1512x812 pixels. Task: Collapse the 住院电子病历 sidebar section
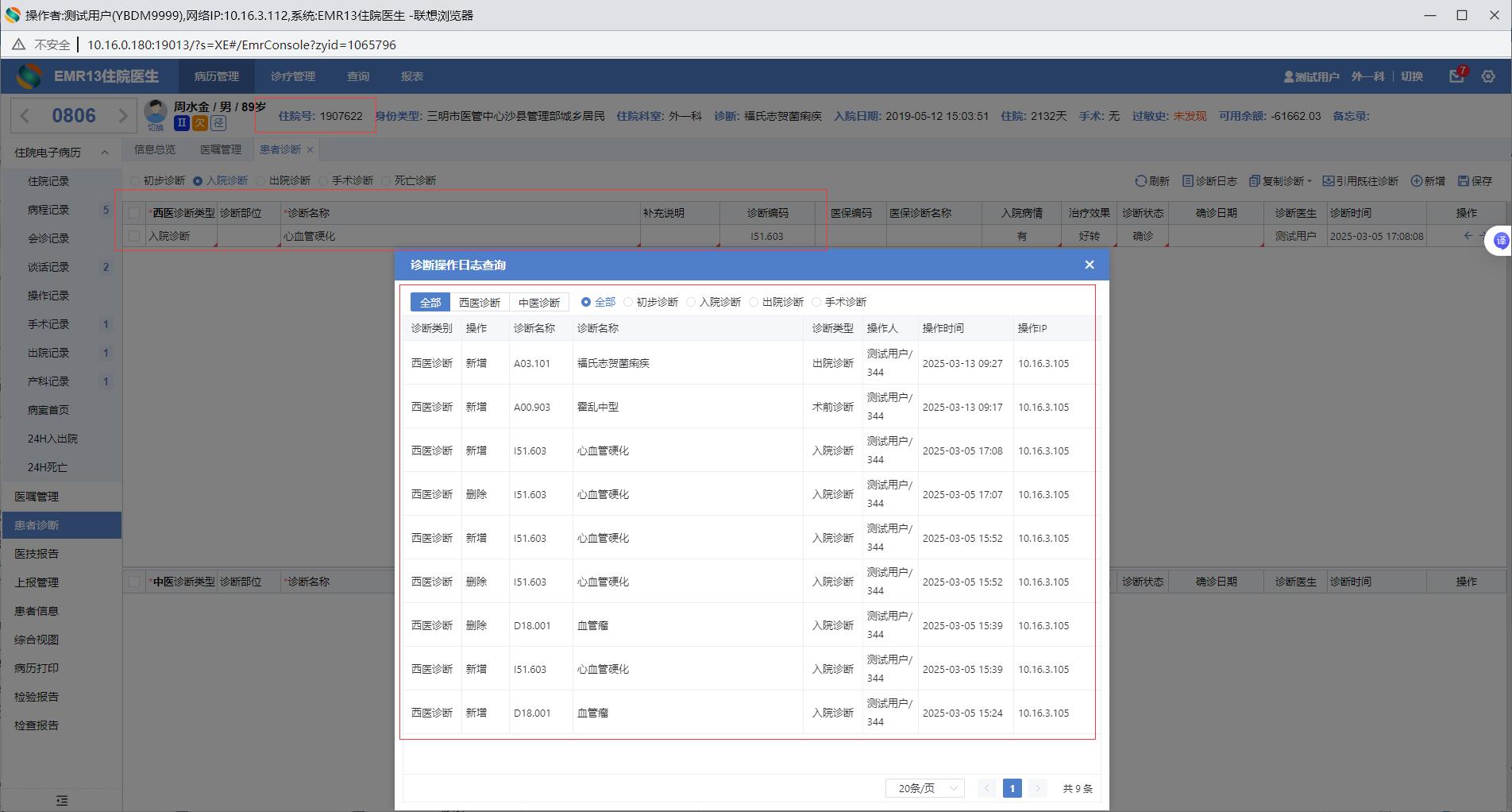click(x=104, y=153)
